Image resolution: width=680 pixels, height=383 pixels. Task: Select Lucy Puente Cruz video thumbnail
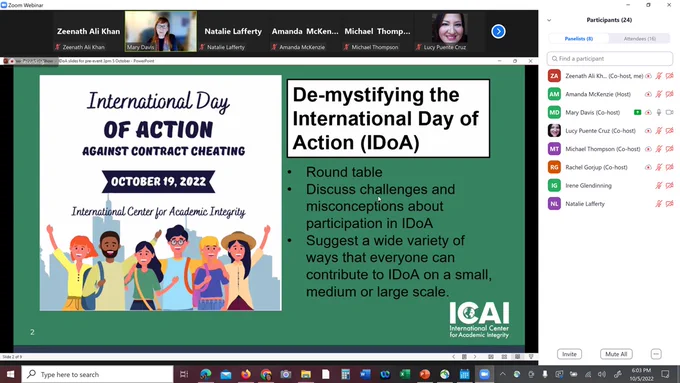[x=449, y=31]
